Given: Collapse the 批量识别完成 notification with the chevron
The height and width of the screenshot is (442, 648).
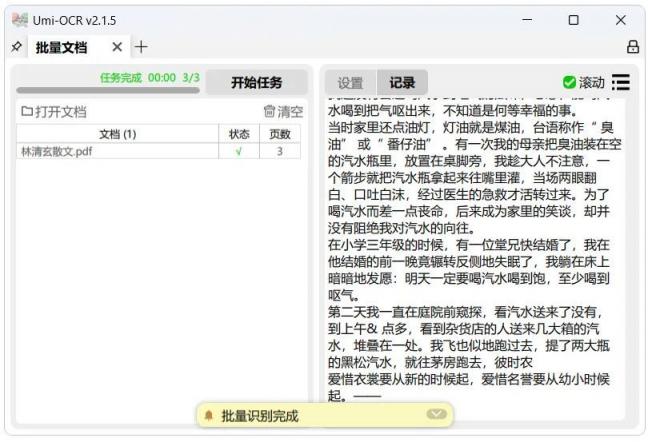Looking at the screenshot, I should [x=436, y=414].
